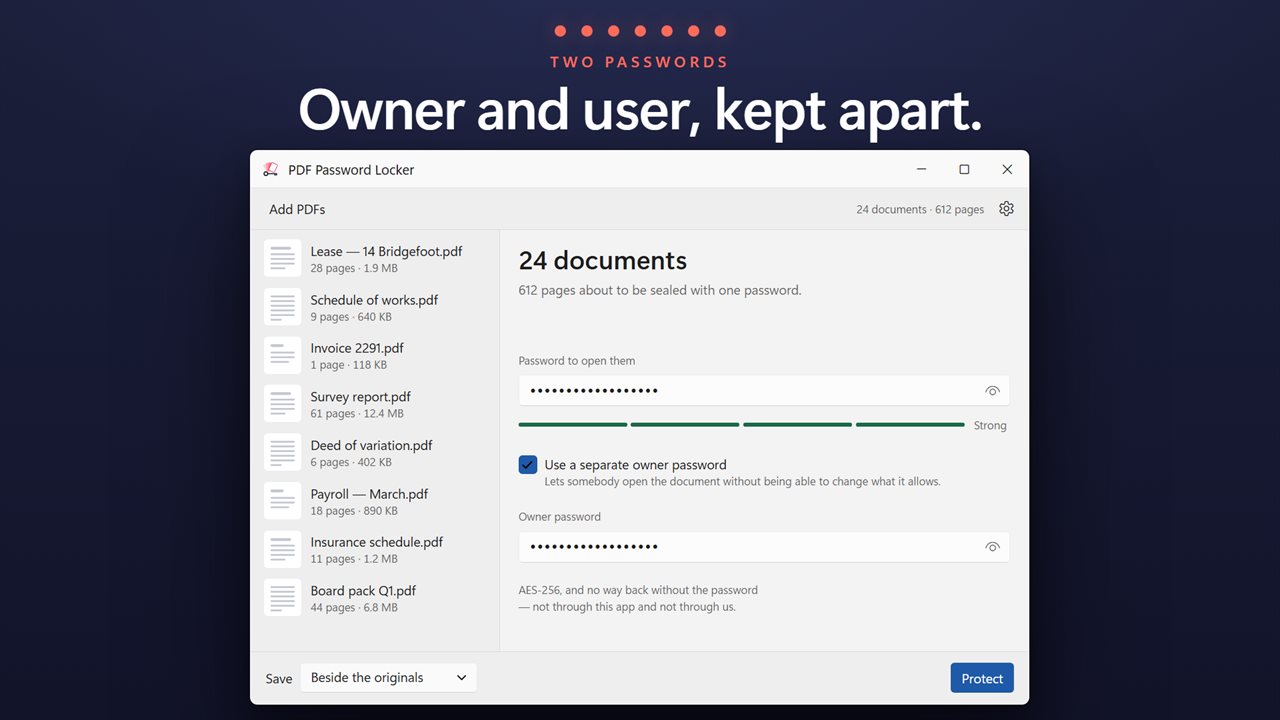Image resolution: width=1280 pixels, height=720 pixels.
Task: Click the Payroll — March.pdf document icon
Action: [x=282, y=501]
